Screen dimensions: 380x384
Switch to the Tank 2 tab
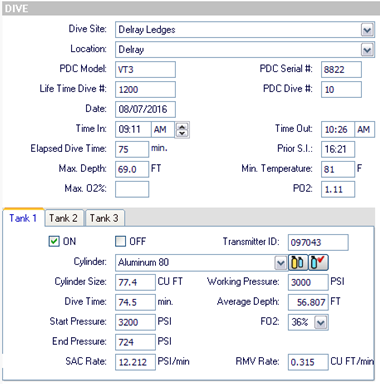coord(64,218)
